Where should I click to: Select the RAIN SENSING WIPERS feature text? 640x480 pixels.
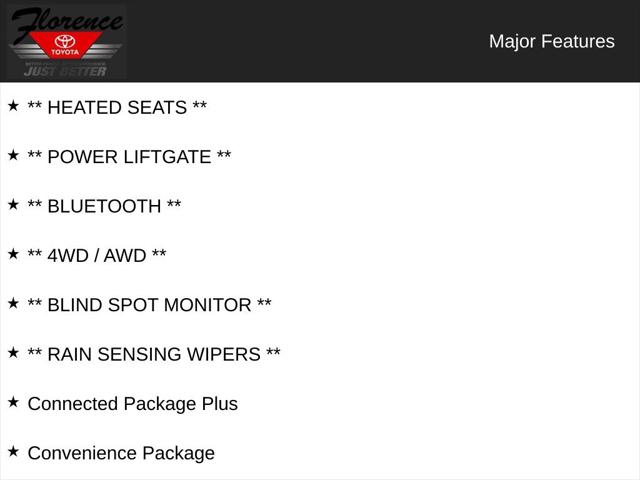click(154, 355)
